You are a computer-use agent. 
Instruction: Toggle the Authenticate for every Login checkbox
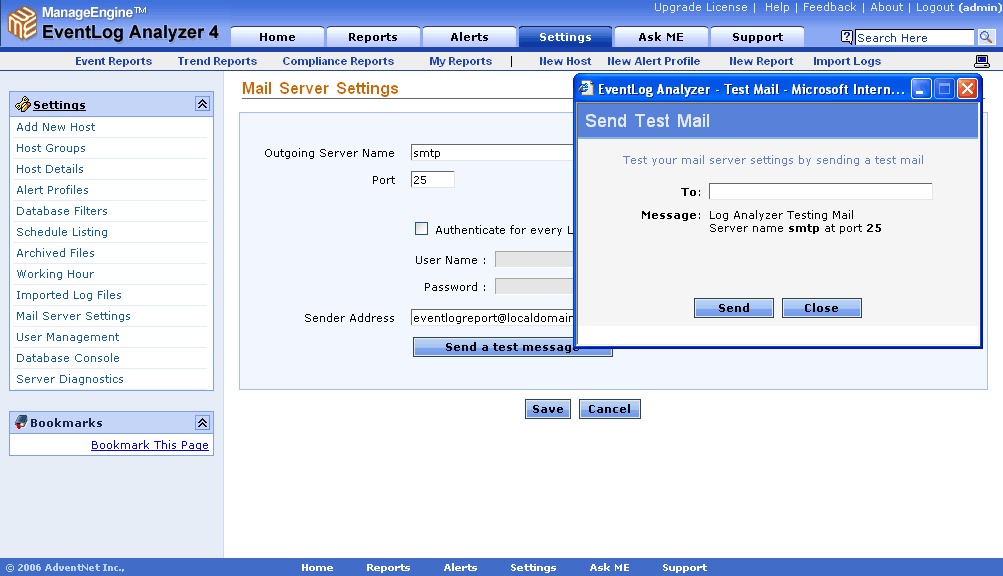(x=422, y=228)
